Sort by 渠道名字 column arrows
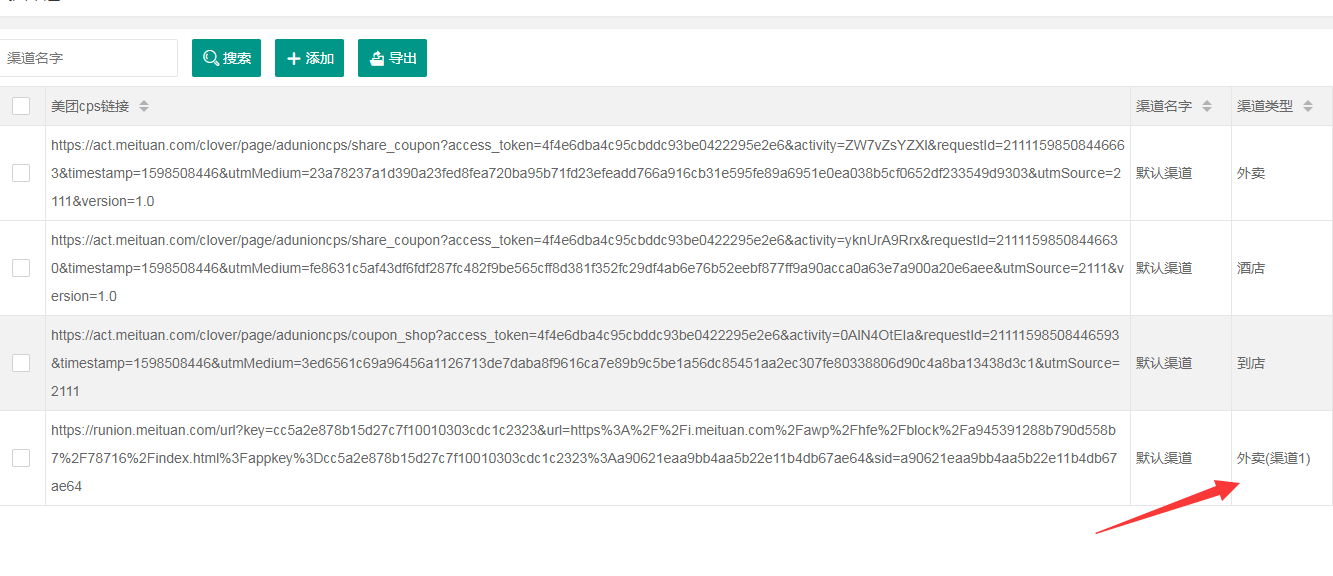The image size is (1333, 576). pos(1207,106)
